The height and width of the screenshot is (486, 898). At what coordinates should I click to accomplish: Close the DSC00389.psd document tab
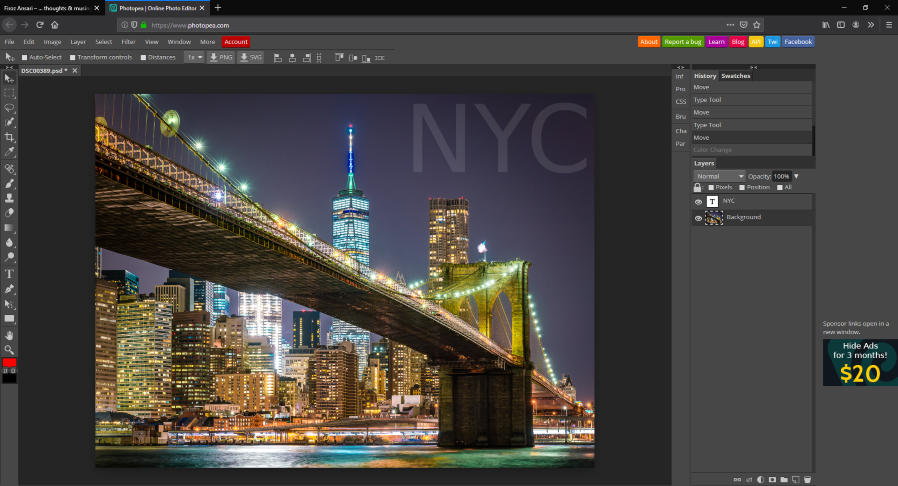[74, 70]
